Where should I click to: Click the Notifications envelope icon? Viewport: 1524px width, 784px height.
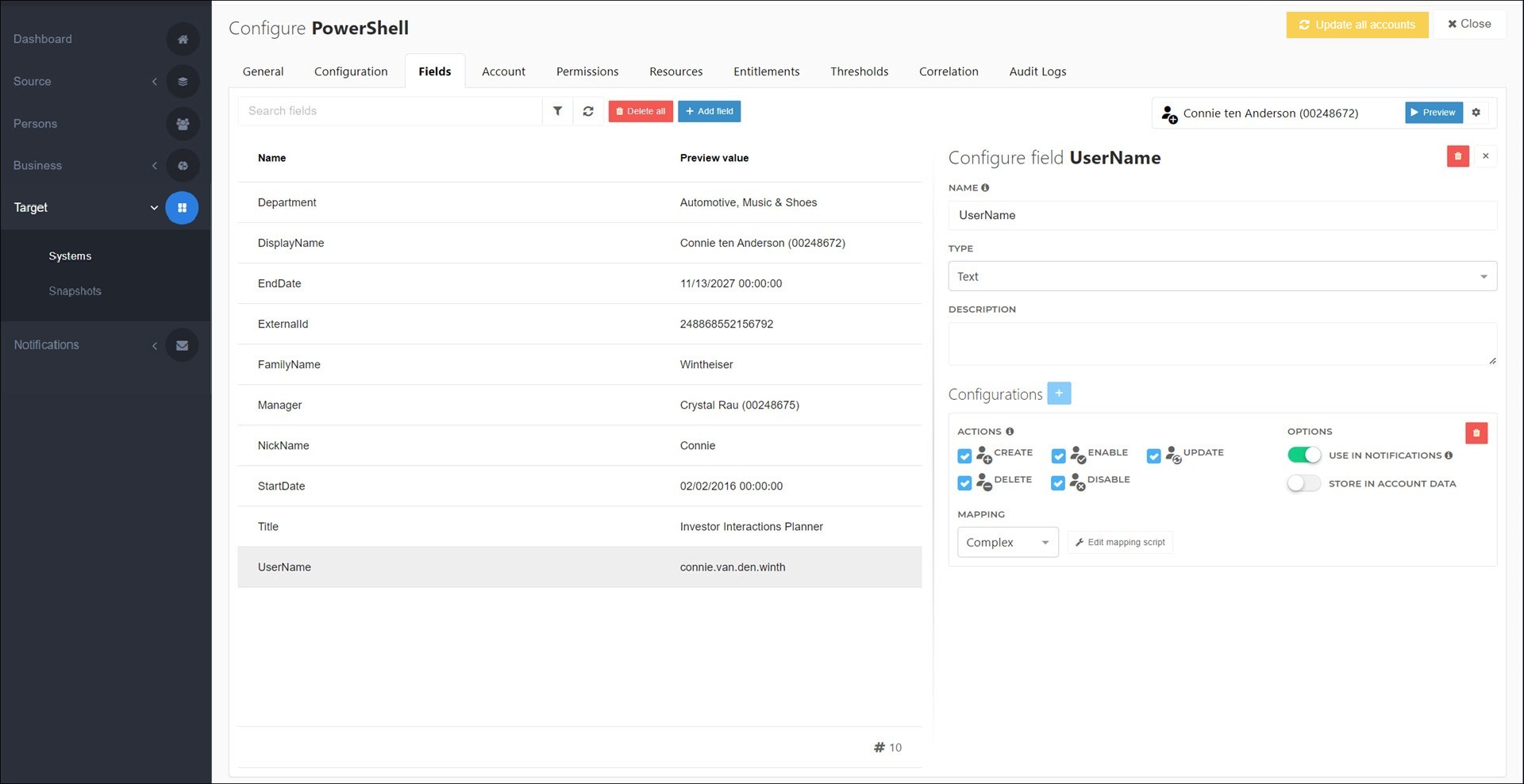(183, 345)
